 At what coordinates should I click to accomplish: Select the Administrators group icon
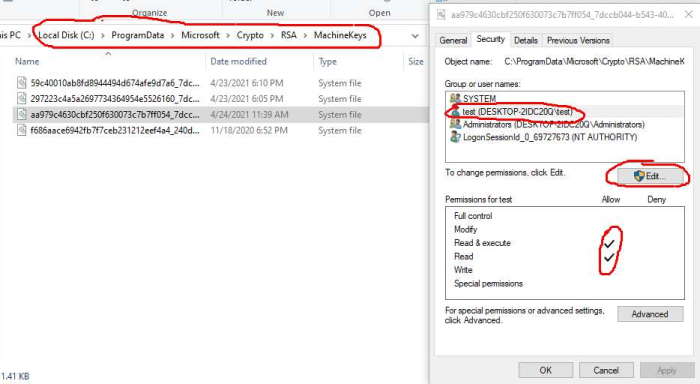pyautogui.click(x=455, y=124)
